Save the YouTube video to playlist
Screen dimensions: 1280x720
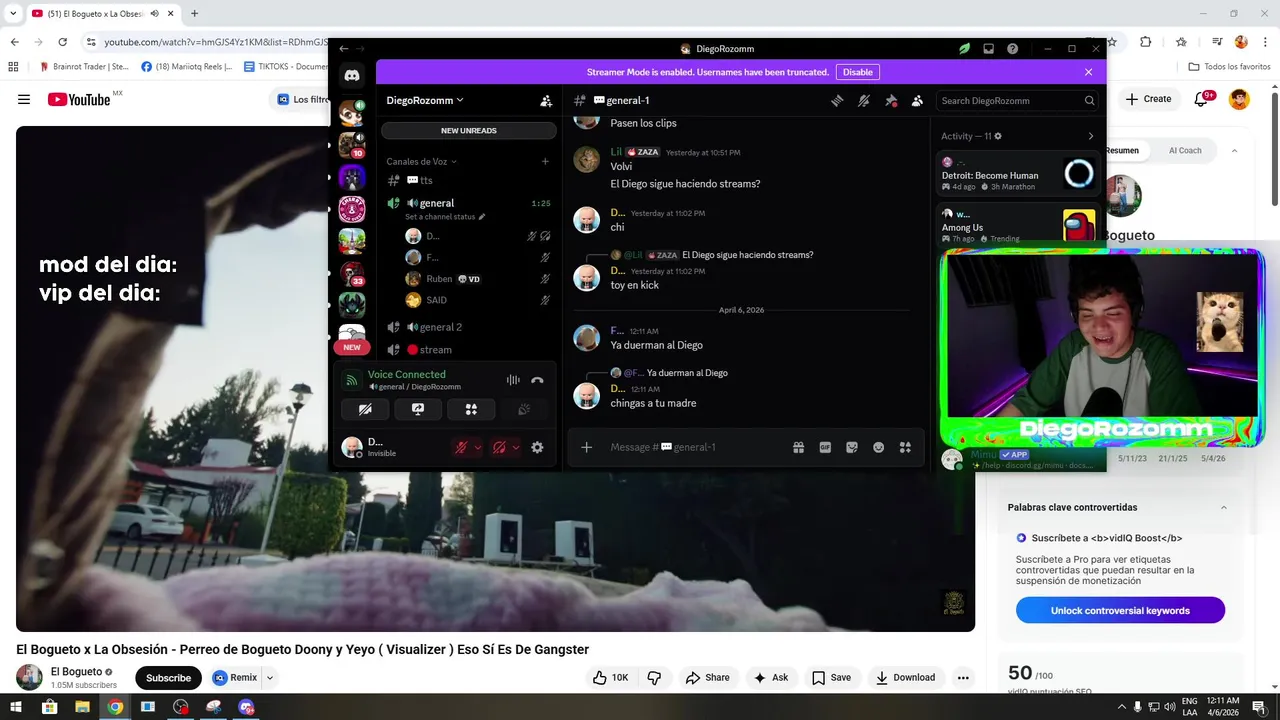[831, 677]
